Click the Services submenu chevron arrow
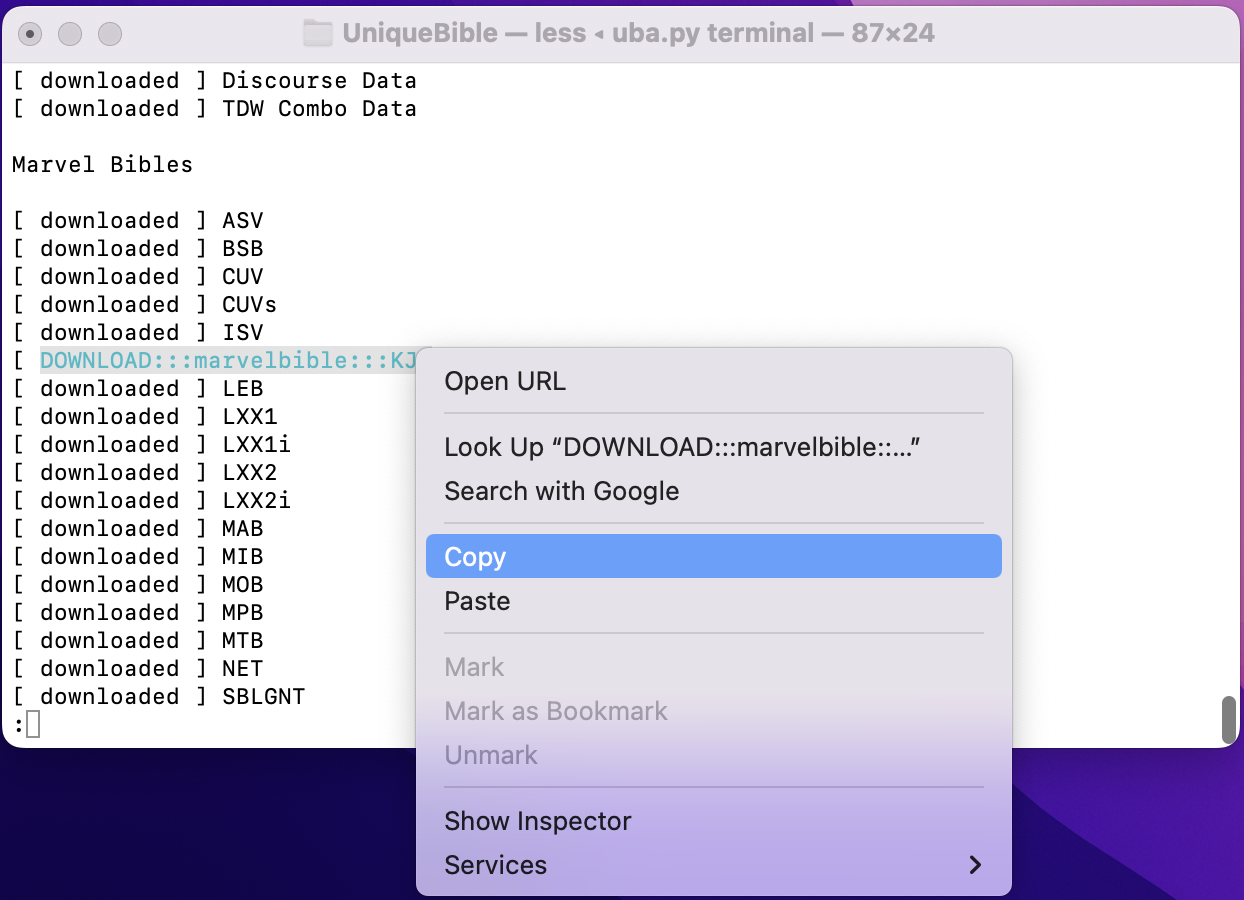The image size is (1244, 900). pyautogui.click(x=975, y=865)
